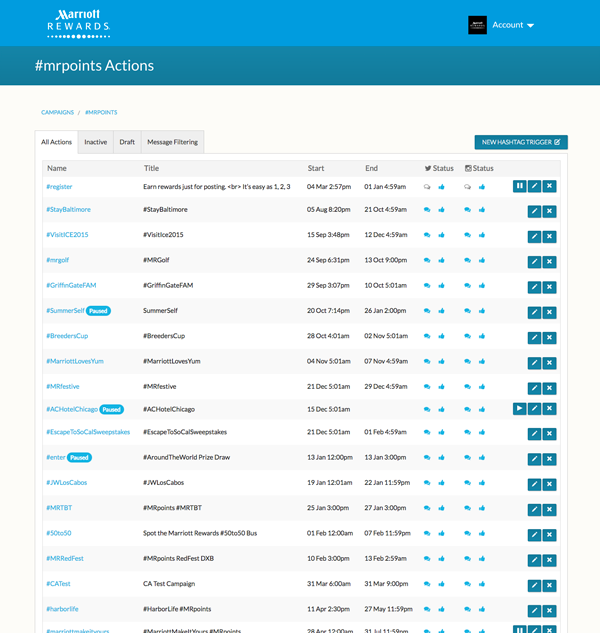Viewport: 600px width, 633px height.
Task: Click the Paused badge on #SummerSelf
Action: point(98,310)
